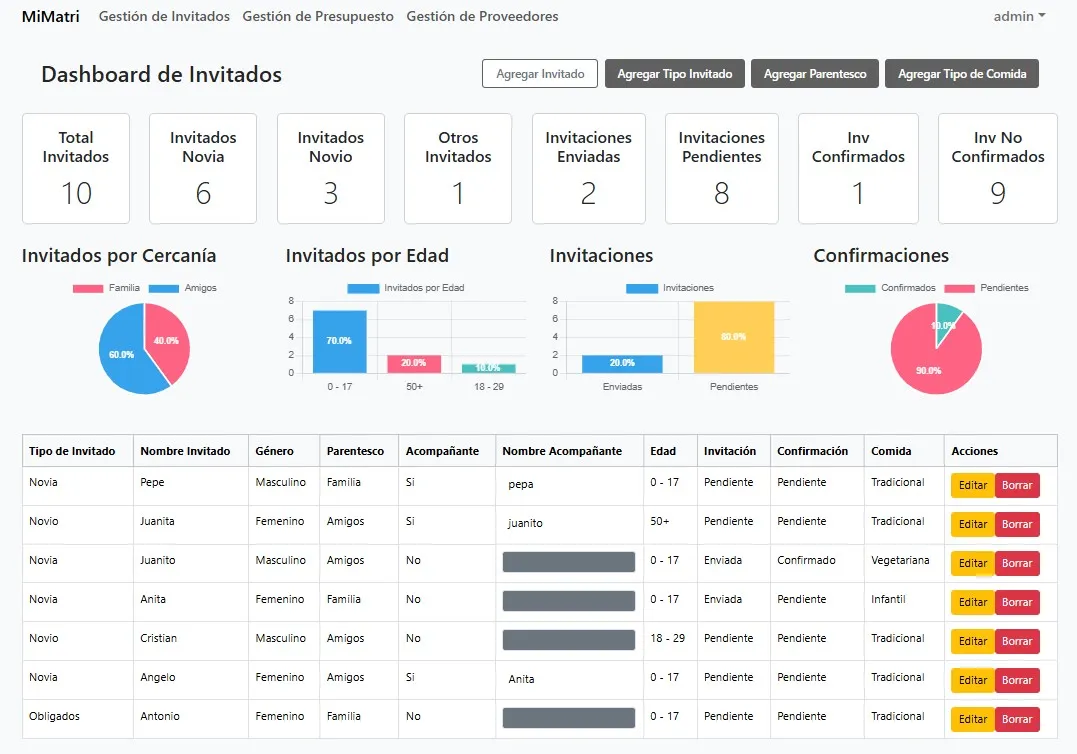
Task: Go to the MiMatri home link
Action: [x=50, y=16]
